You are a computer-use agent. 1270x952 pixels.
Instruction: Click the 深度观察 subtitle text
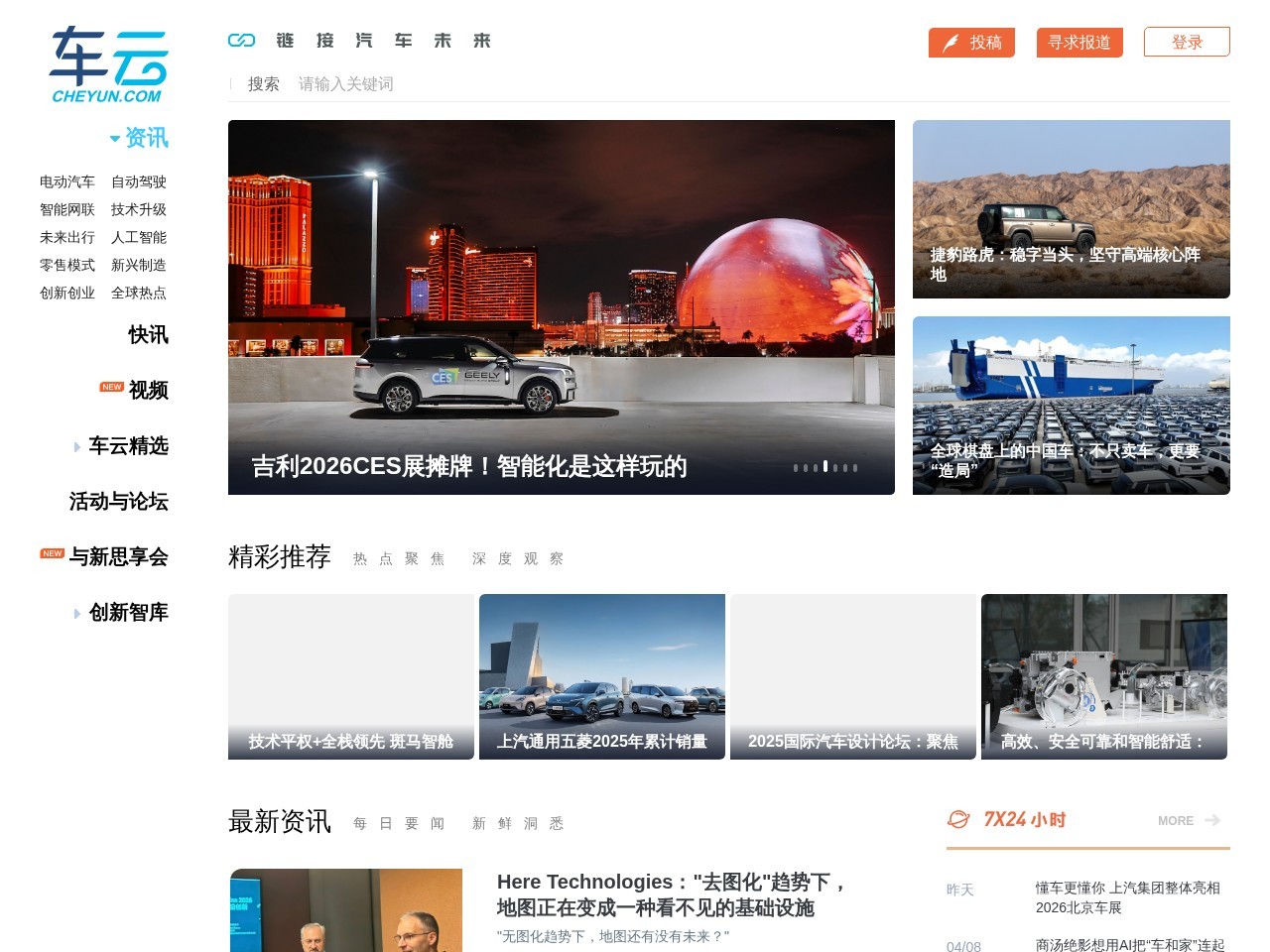[518, 559]
